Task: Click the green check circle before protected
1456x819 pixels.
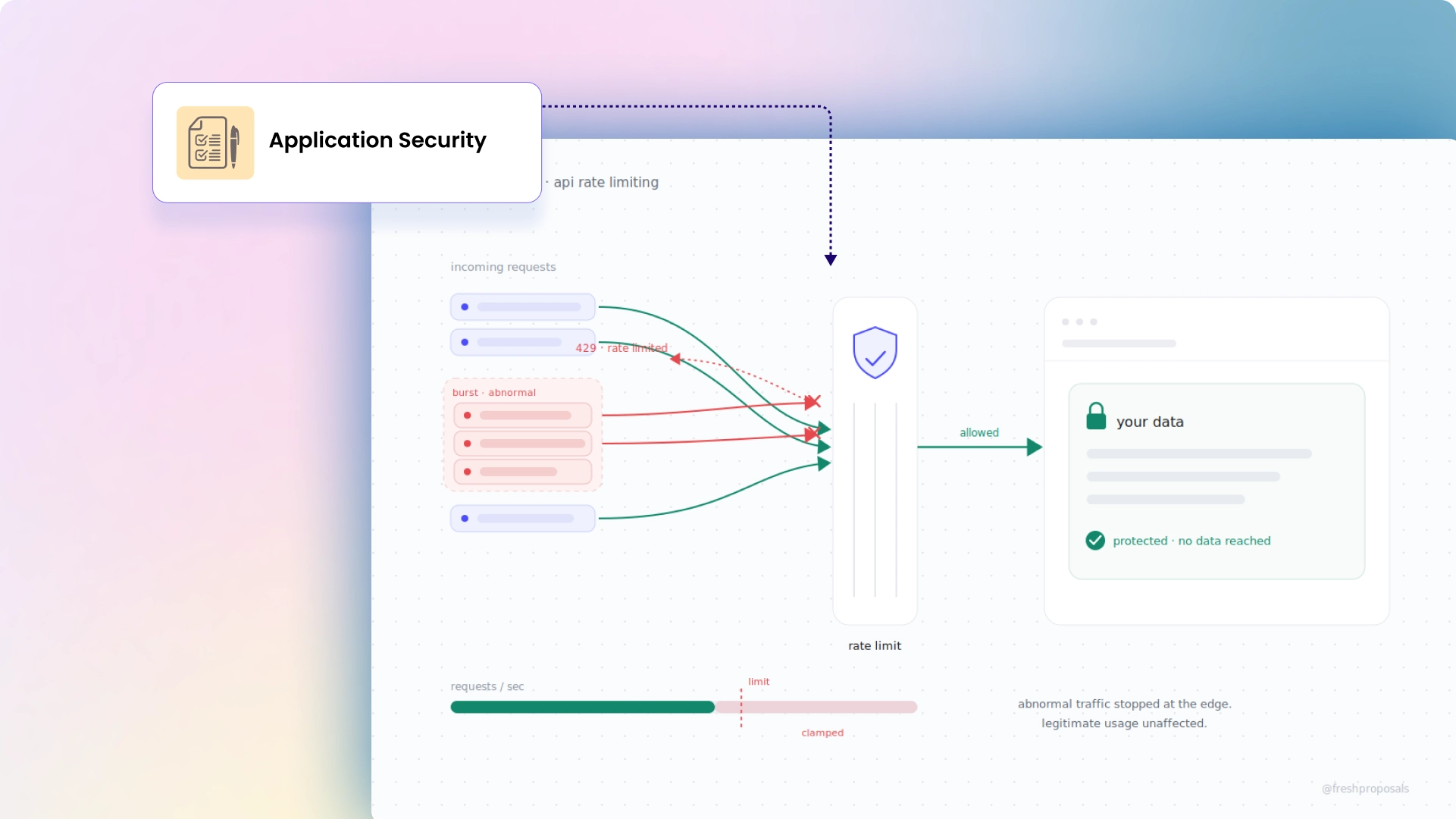Action: (x=1095, y=541)
